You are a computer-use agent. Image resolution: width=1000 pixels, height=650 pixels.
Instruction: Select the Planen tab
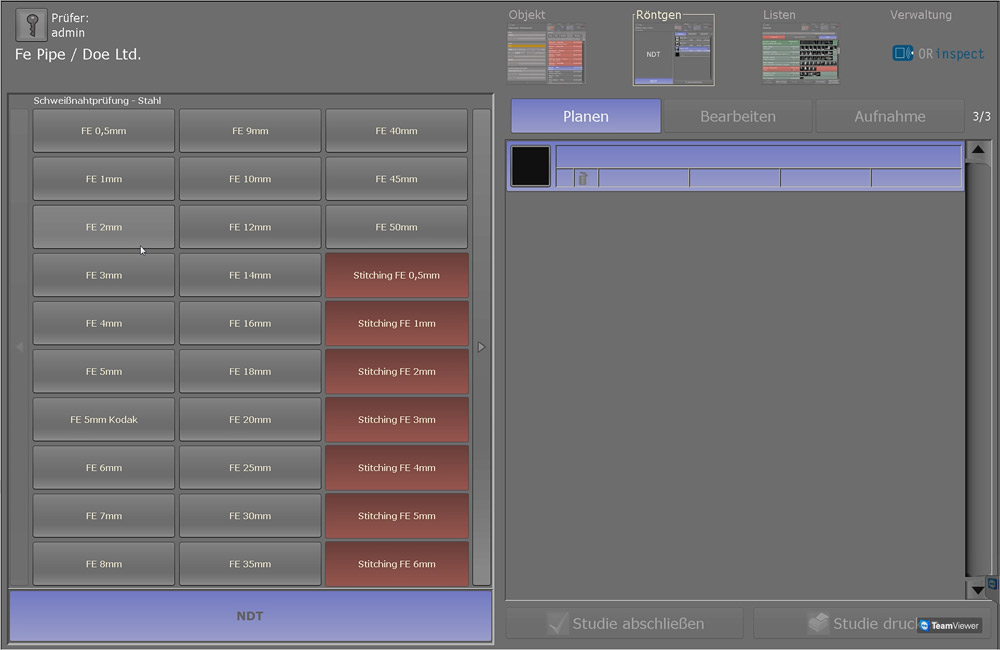585,116
